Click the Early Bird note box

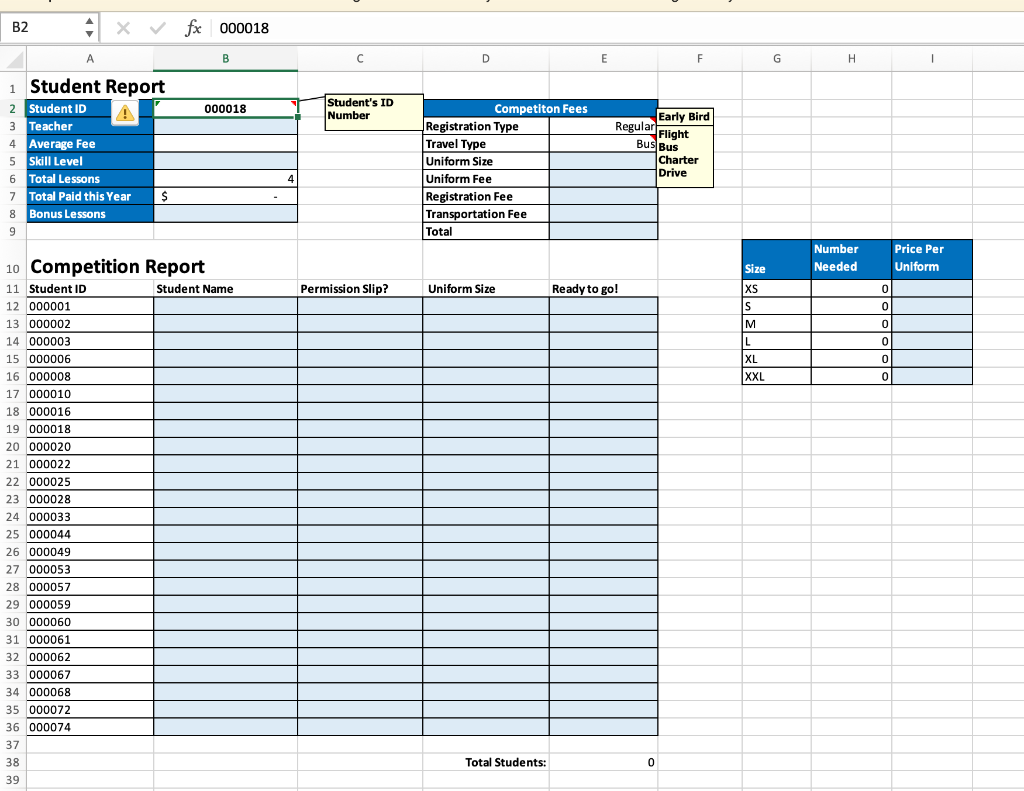pos(683,117)
